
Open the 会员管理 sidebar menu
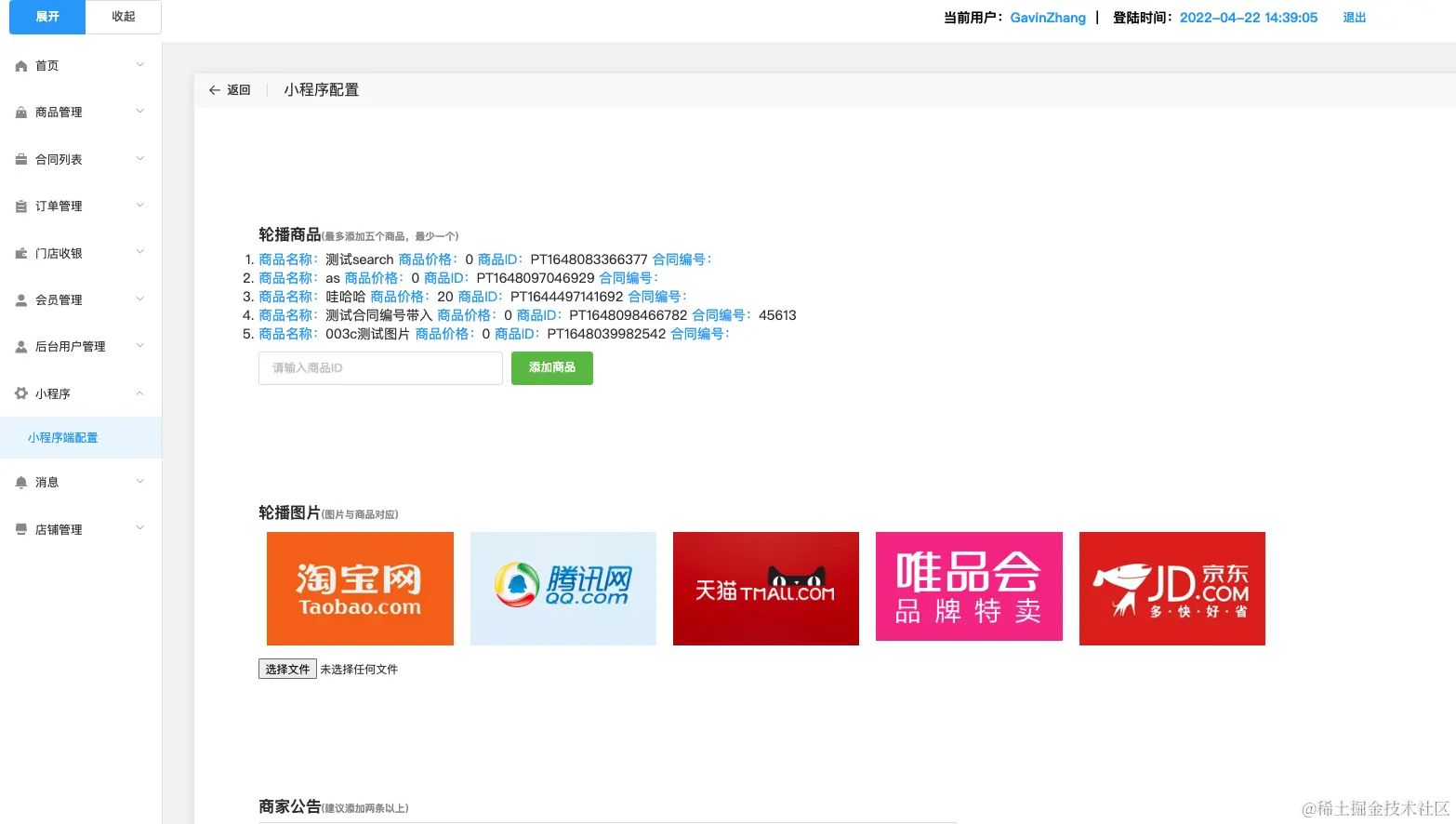coord(81,299)
